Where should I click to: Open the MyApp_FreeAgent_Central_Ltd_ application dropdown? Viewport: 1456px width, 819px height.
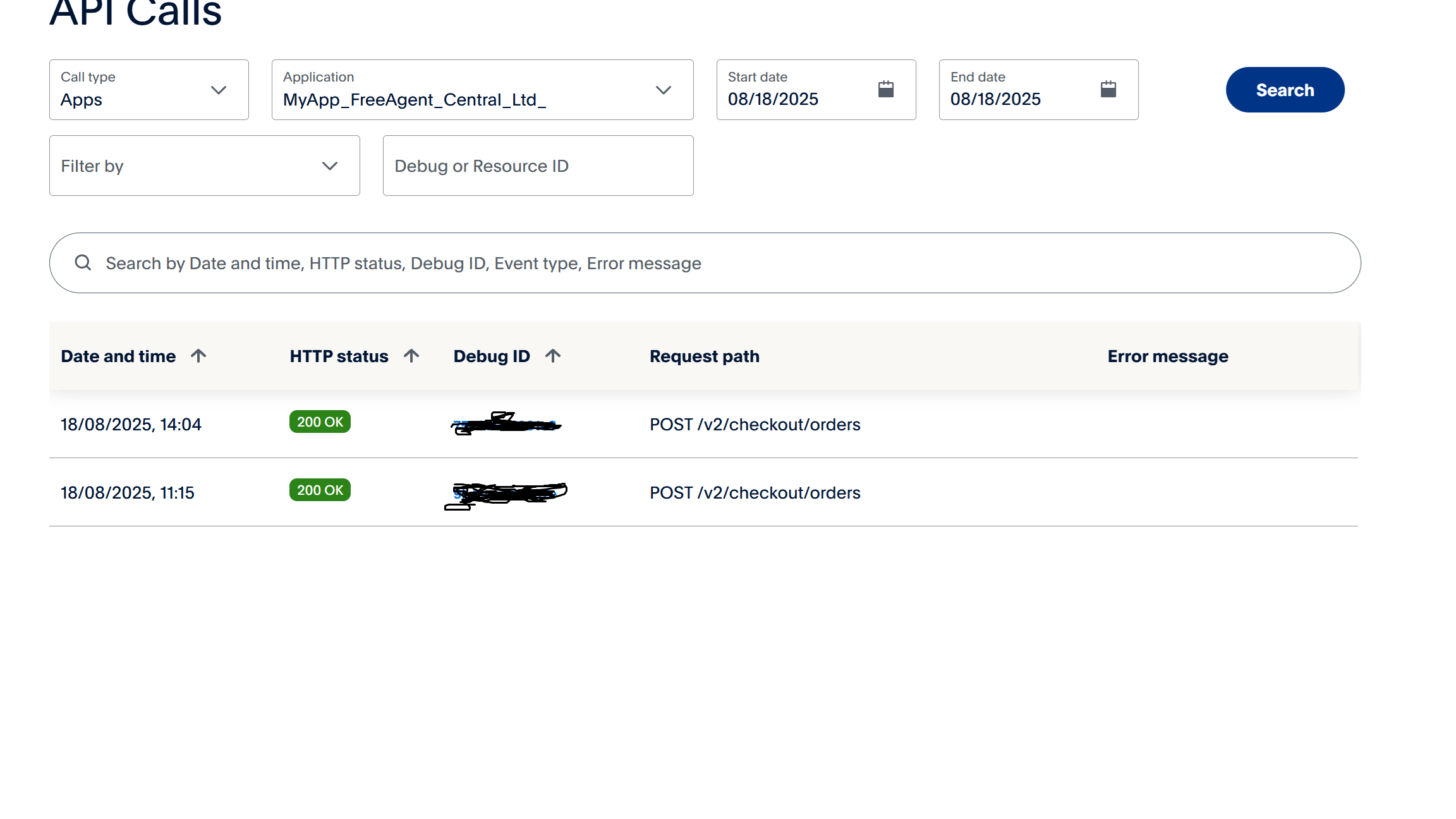(483, 90)
